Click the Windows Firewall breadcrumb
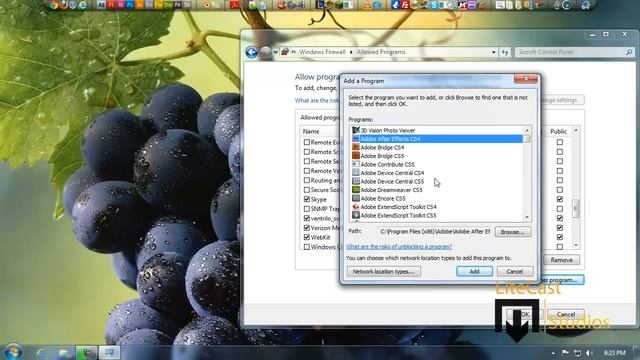640x360 pixels. click(x=322, y=52)
